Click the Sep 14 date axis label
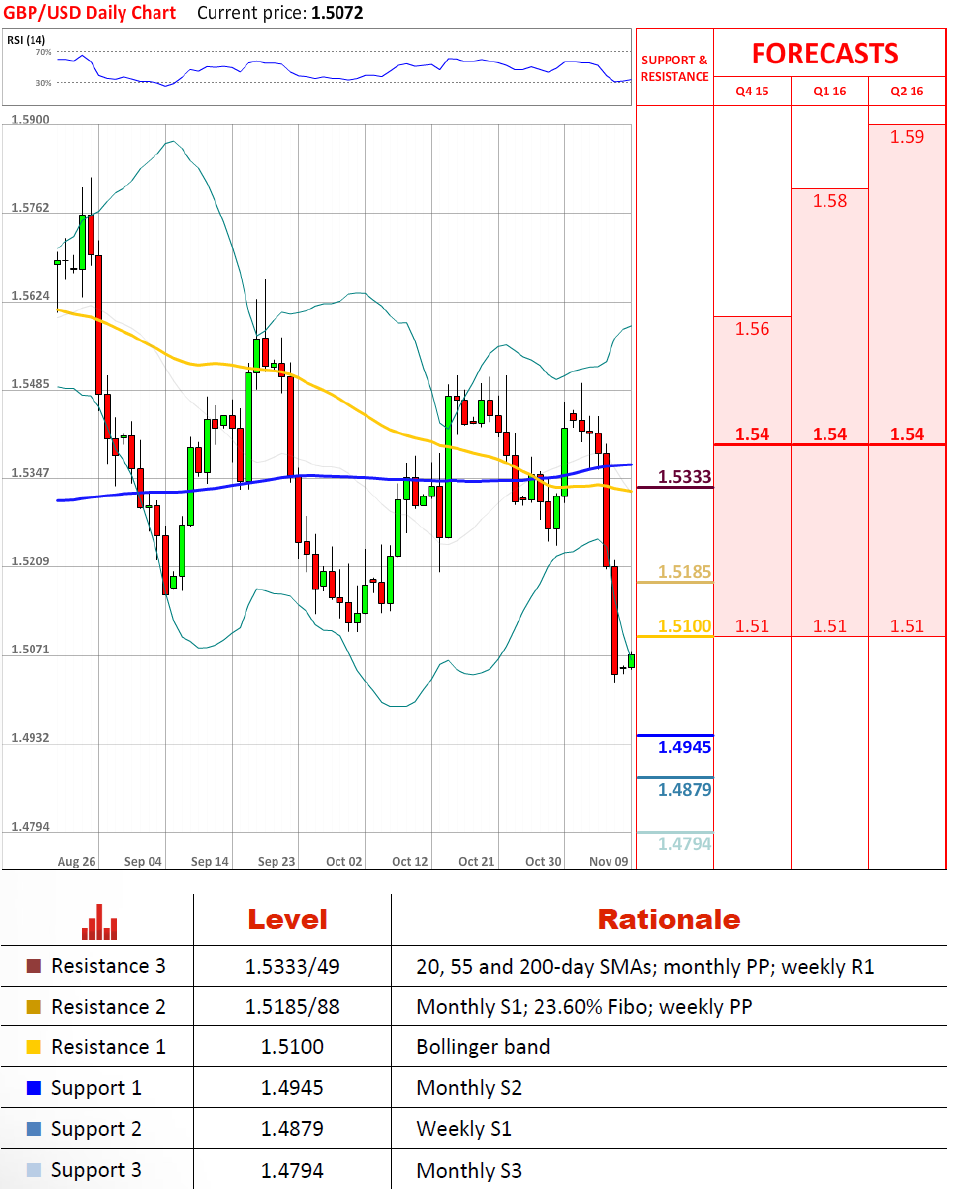 (209, 861)
